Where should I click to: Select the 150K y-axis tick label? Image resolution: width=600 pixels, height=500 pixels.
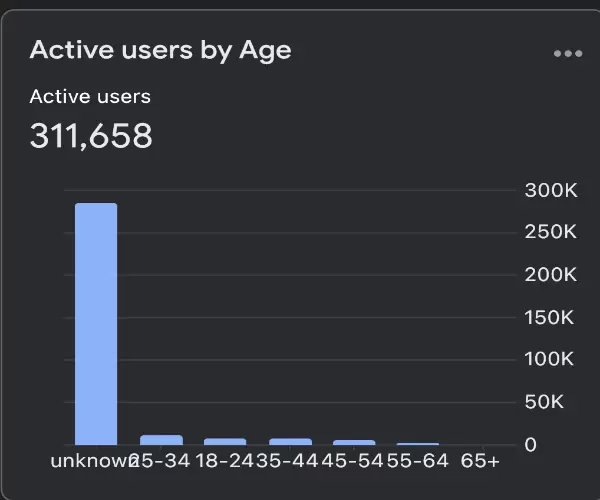pyautogui.click(x=550, y=318)
